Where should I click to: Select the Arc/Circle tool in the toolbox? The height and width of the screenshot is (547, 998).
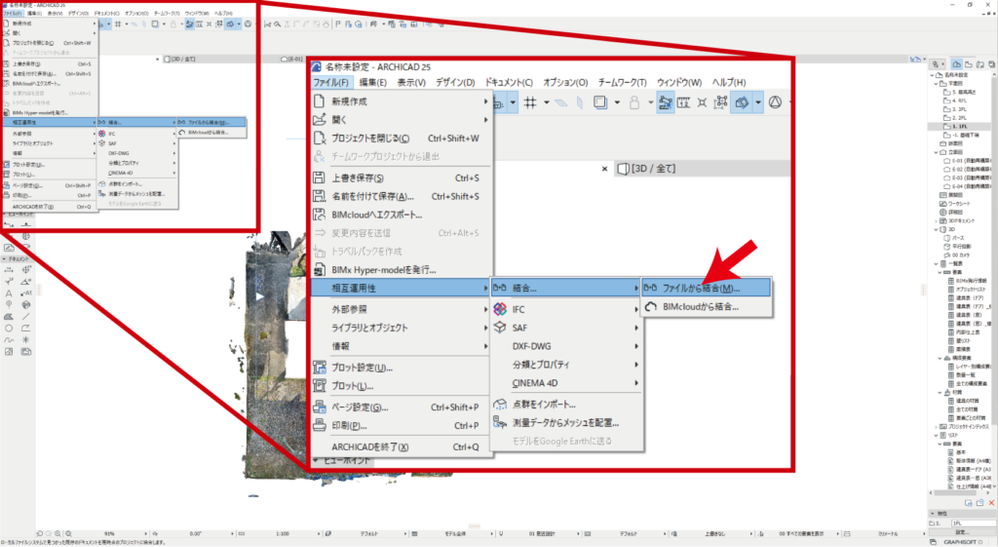(9, 328)
